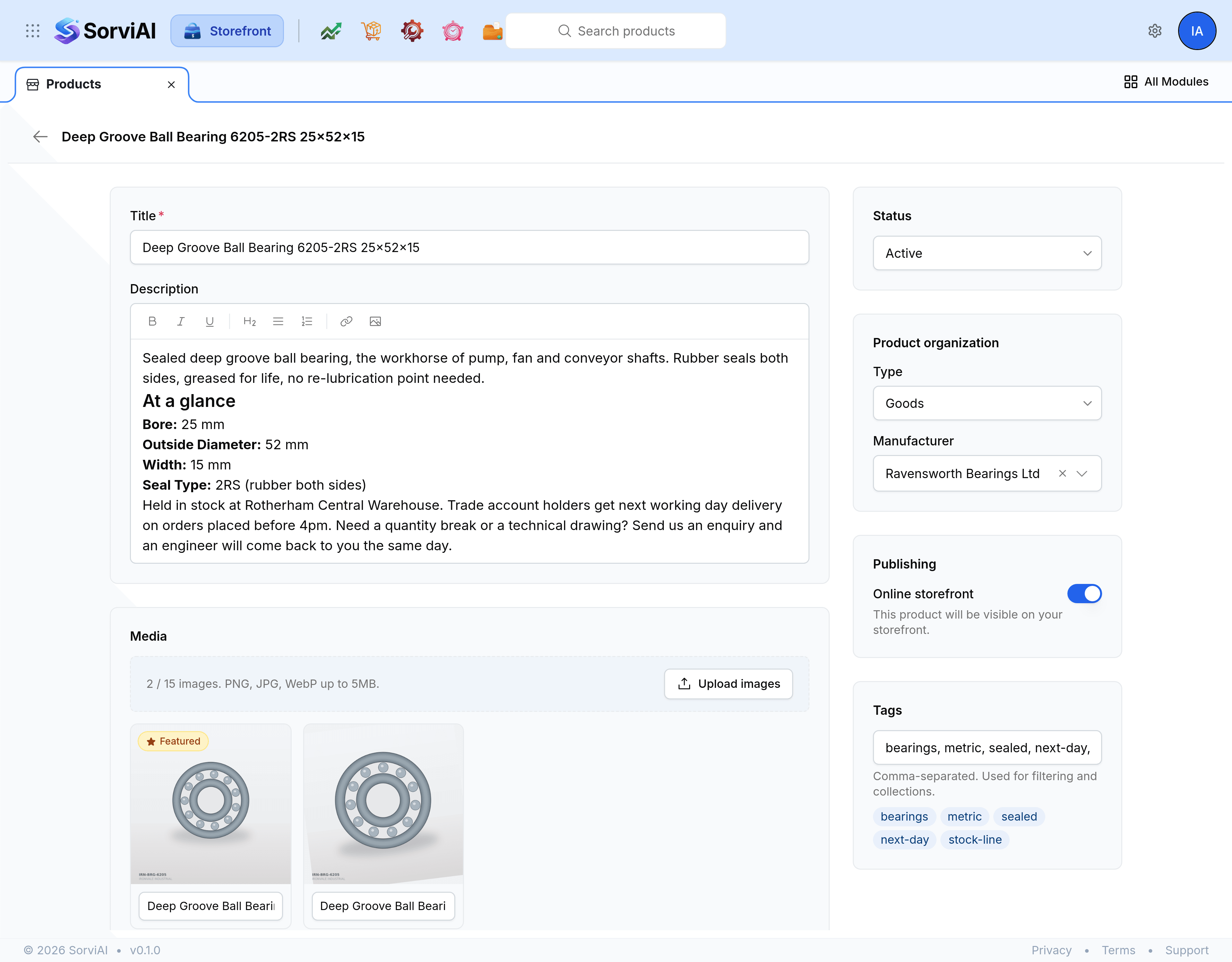Insert a link in description
The image size is (1232, 962).
[346, 321]
